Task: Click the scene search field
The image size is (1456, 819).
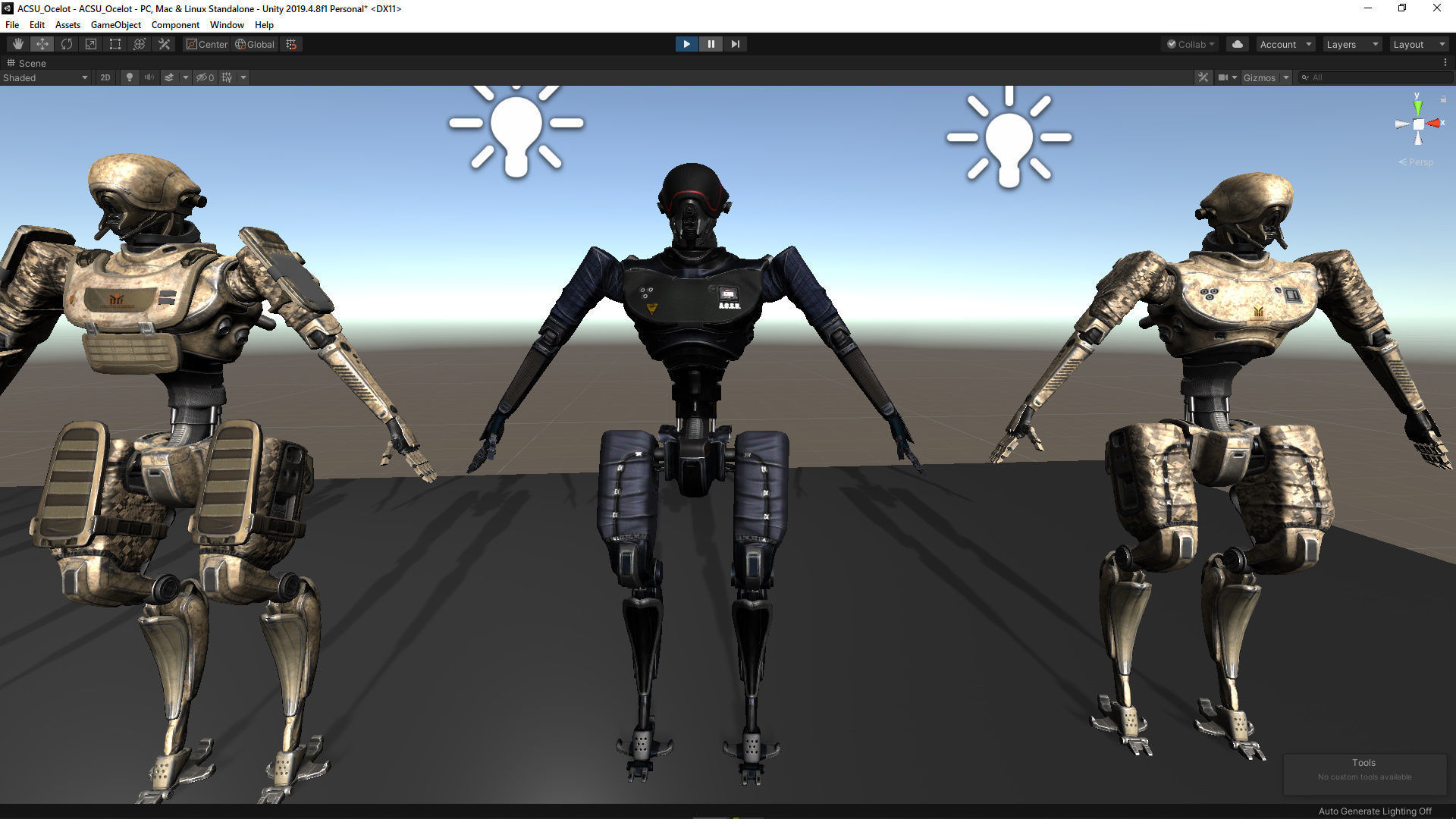Action: point(1376,77)
